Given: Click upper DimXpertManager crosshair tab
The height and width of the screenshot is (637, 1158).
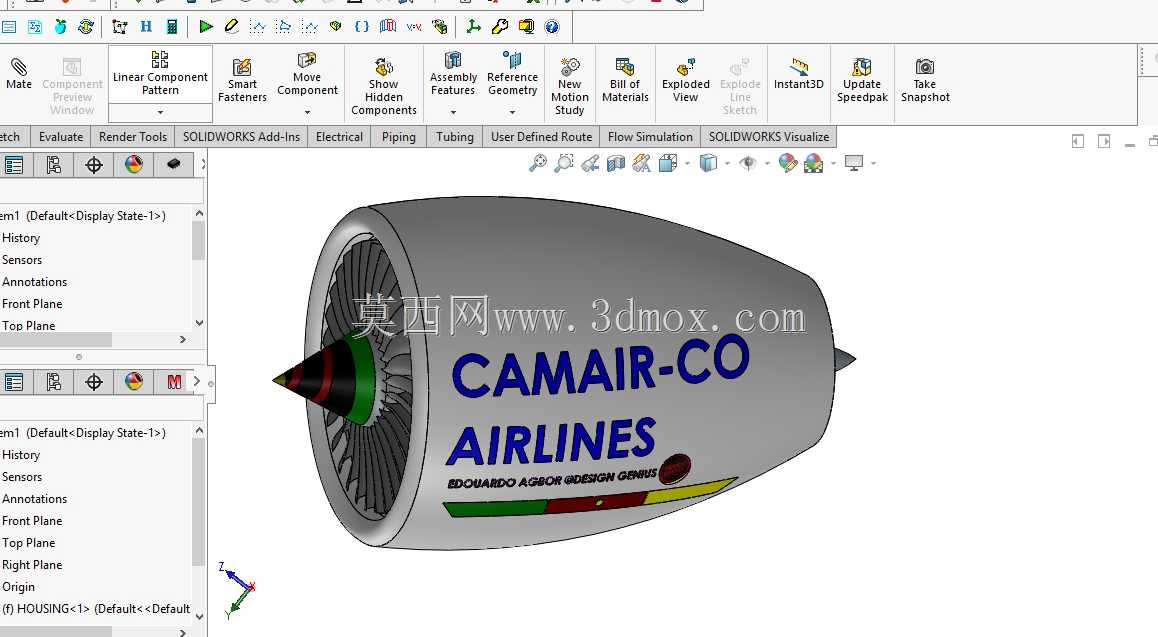Looking at the screenshot, I should pyautogui.click(x=94, y=165).
